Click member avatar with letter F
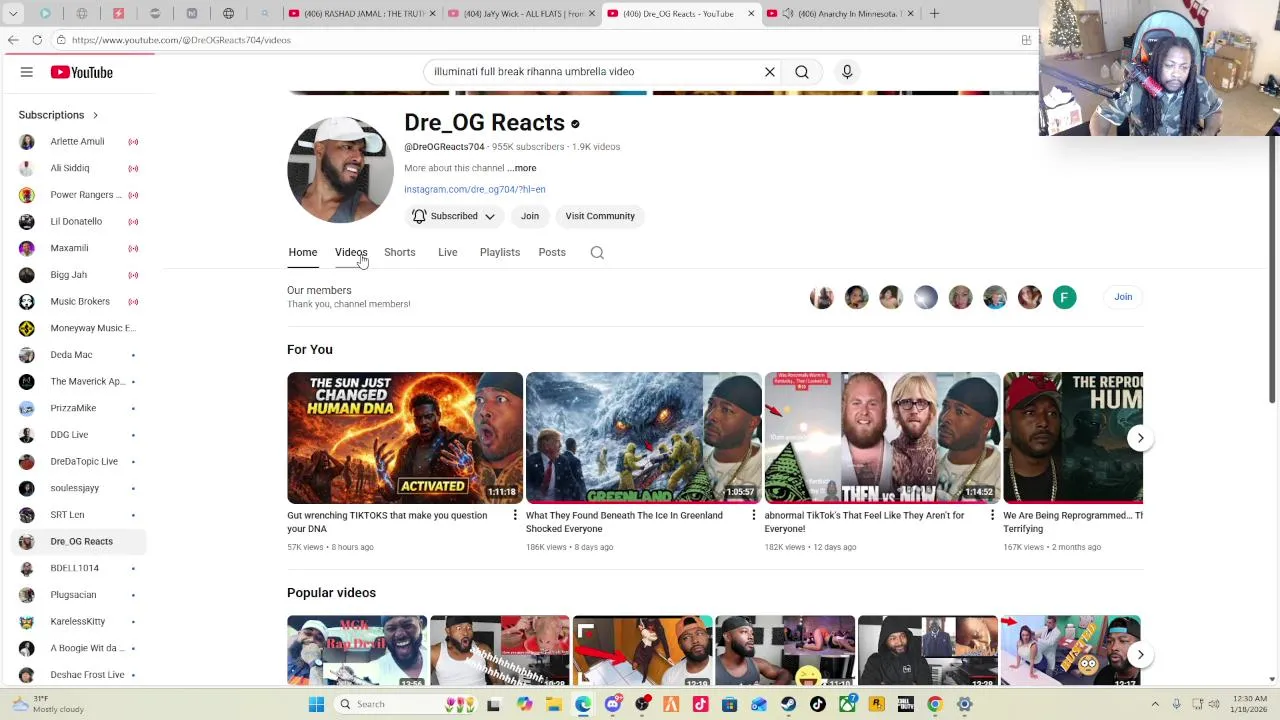1280x720 pixels. click(x=1064, y=297)
